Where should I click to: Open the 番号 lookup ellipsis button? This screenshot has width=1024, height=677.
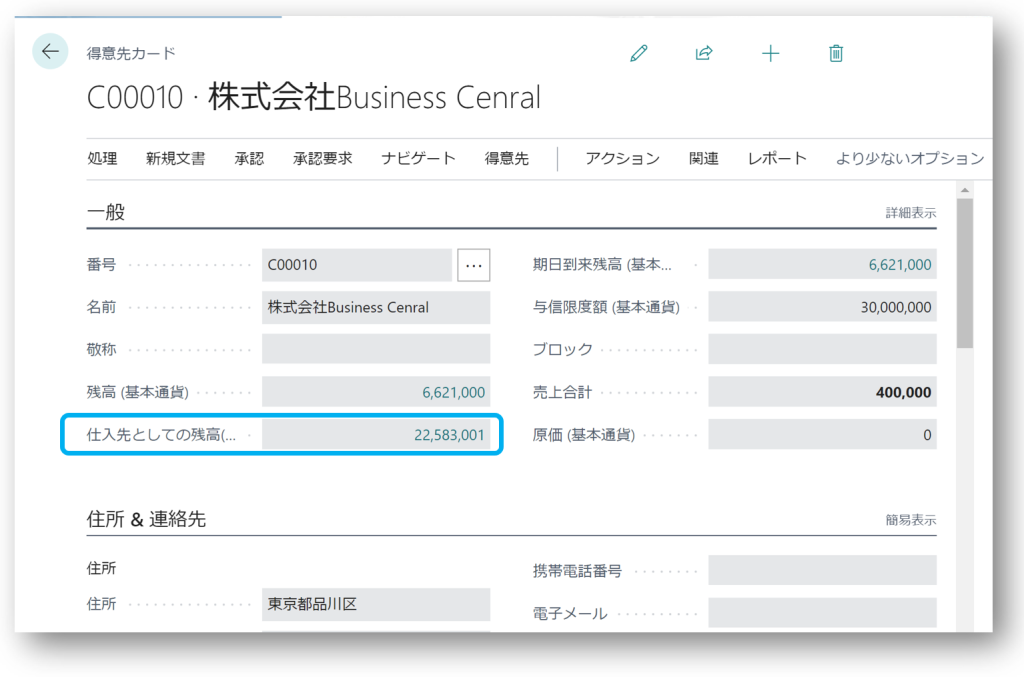[x=473, y=265]
